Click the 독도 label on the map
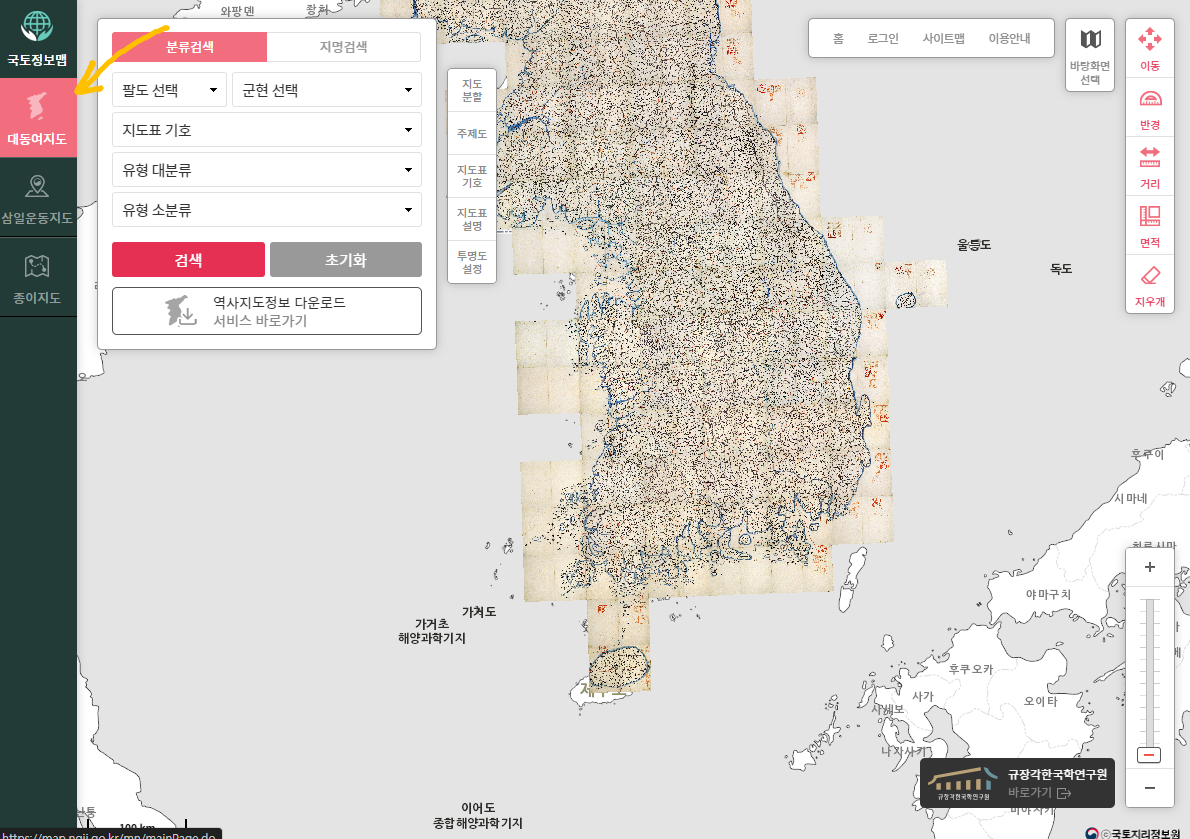Screen dimensions: 1190x839 click(x=1061, y=269)
